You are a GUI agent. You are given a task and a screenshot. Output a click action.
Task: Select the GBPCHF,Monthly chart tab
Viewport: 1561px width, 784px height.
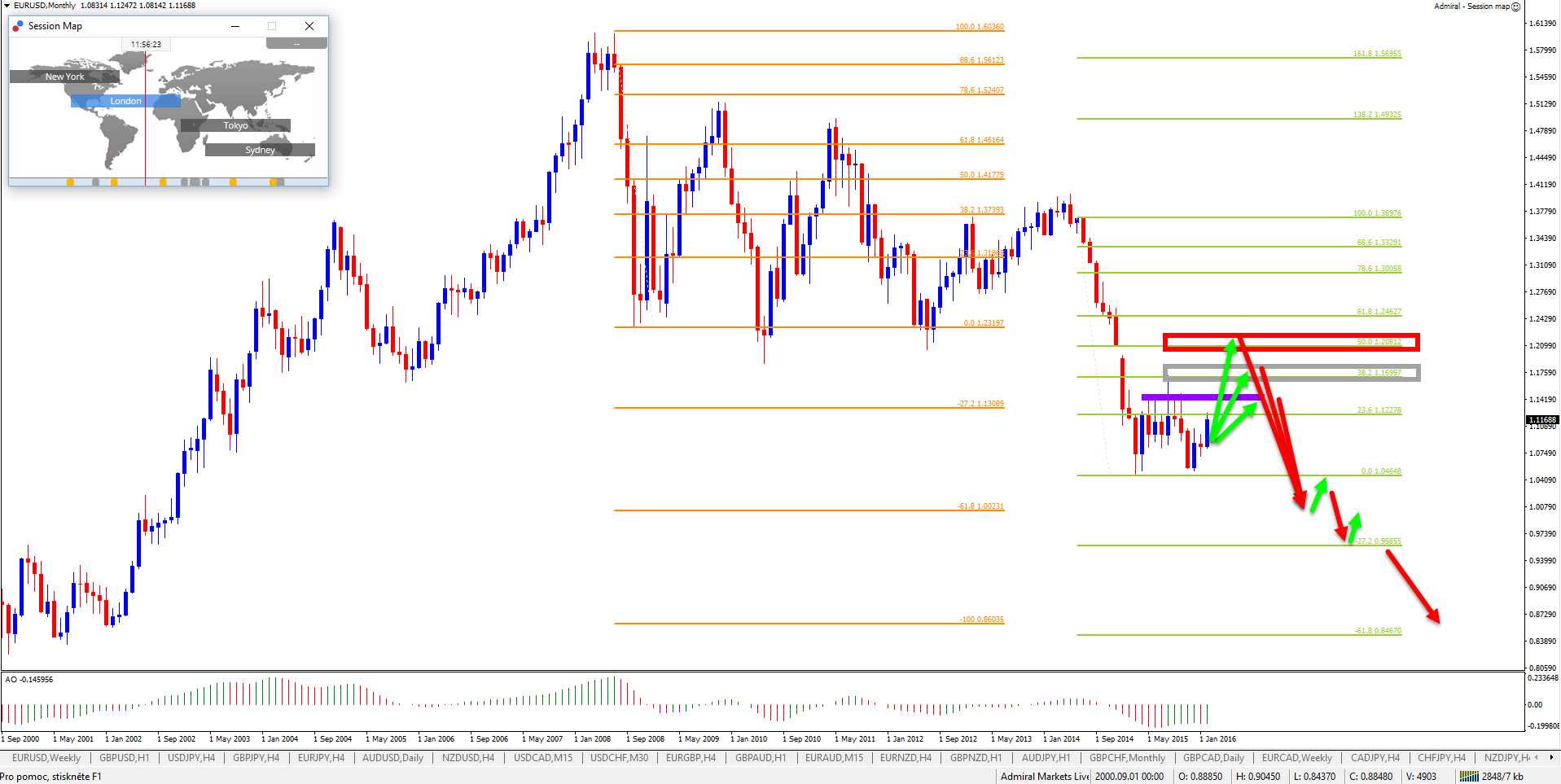(1127, 758)
